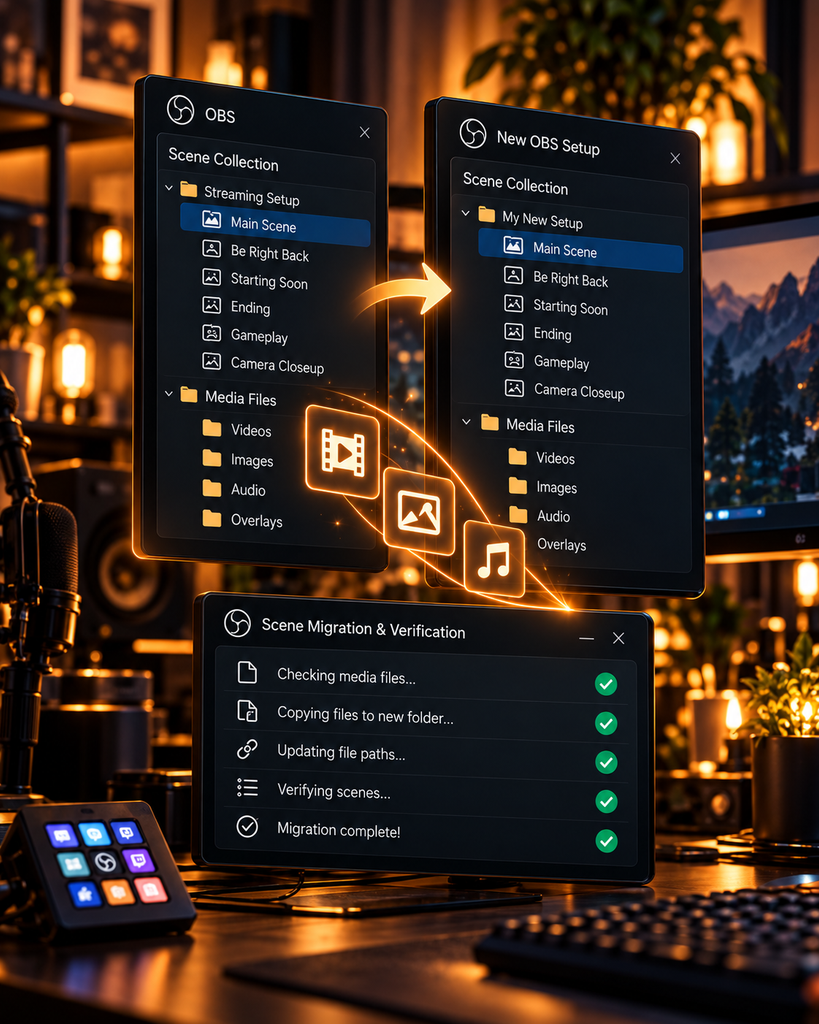Click the glowing video film tile

coord(342,451)
